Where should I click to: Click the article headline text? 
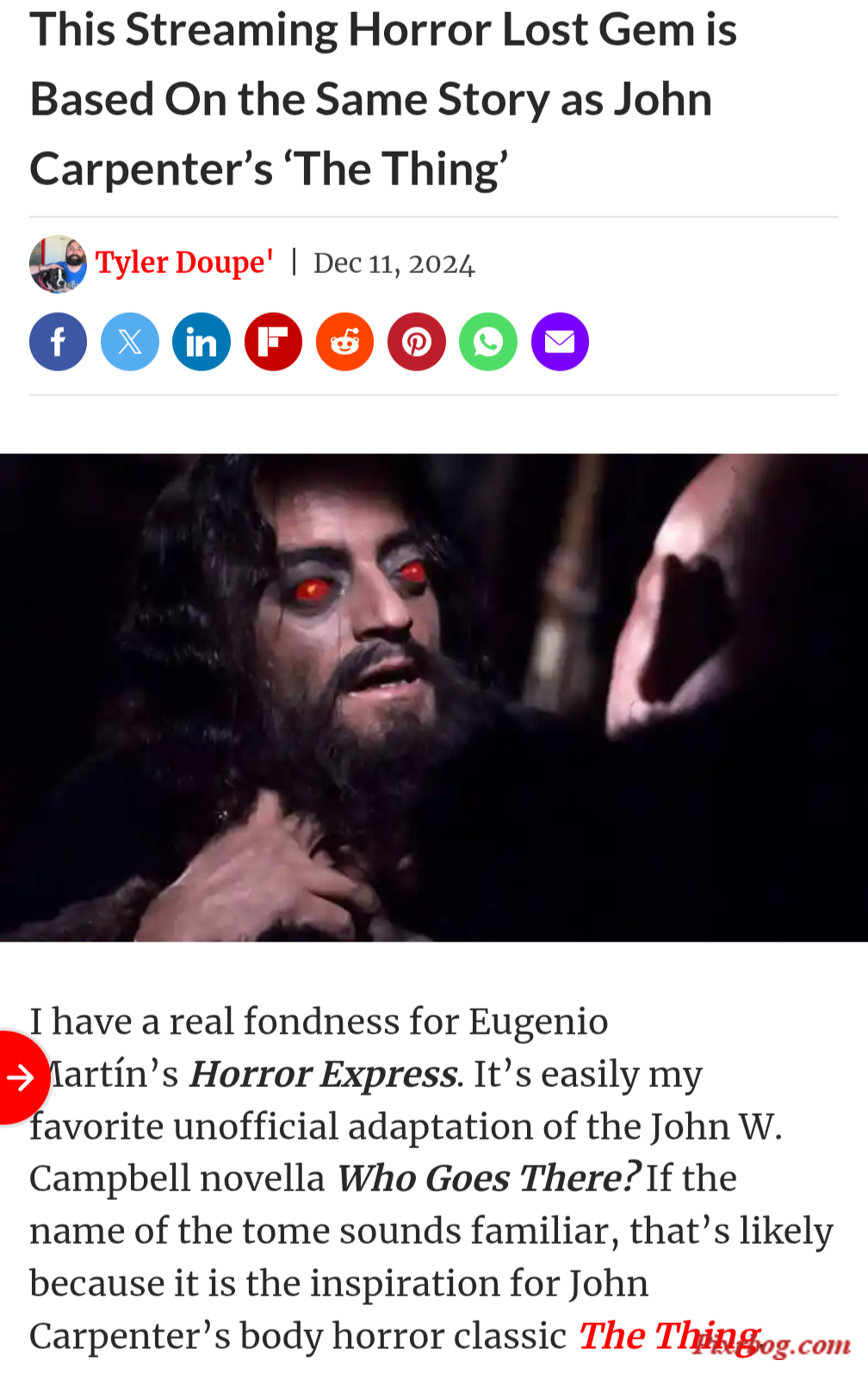tap(383, 99)
